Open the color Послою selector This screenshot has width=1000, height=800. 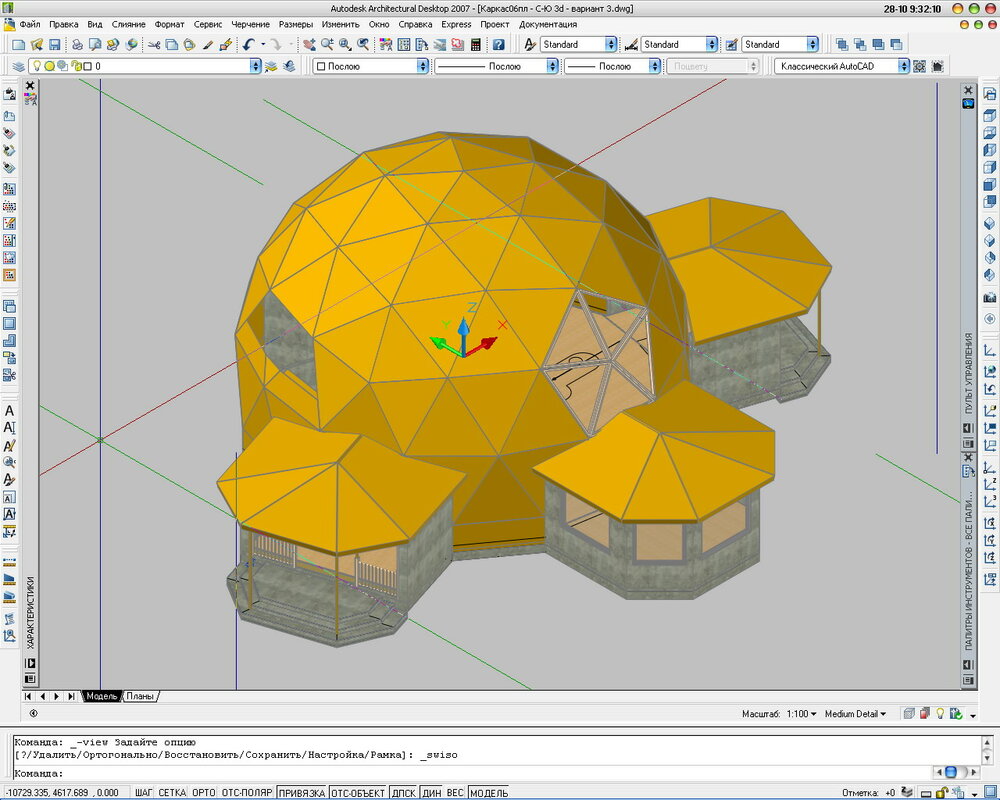point(370,66)
